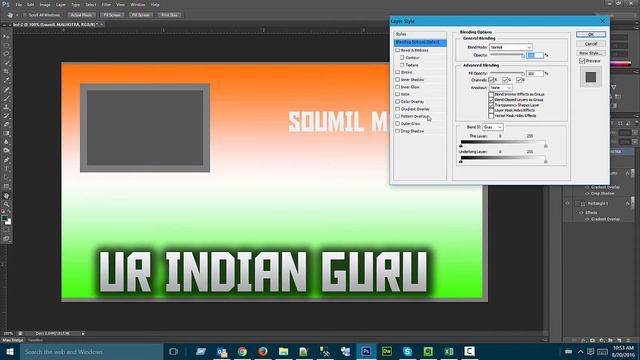This screenshot has width=640, height=360.
Task: Select the Move tool
Action: click(x=6, y=36)
